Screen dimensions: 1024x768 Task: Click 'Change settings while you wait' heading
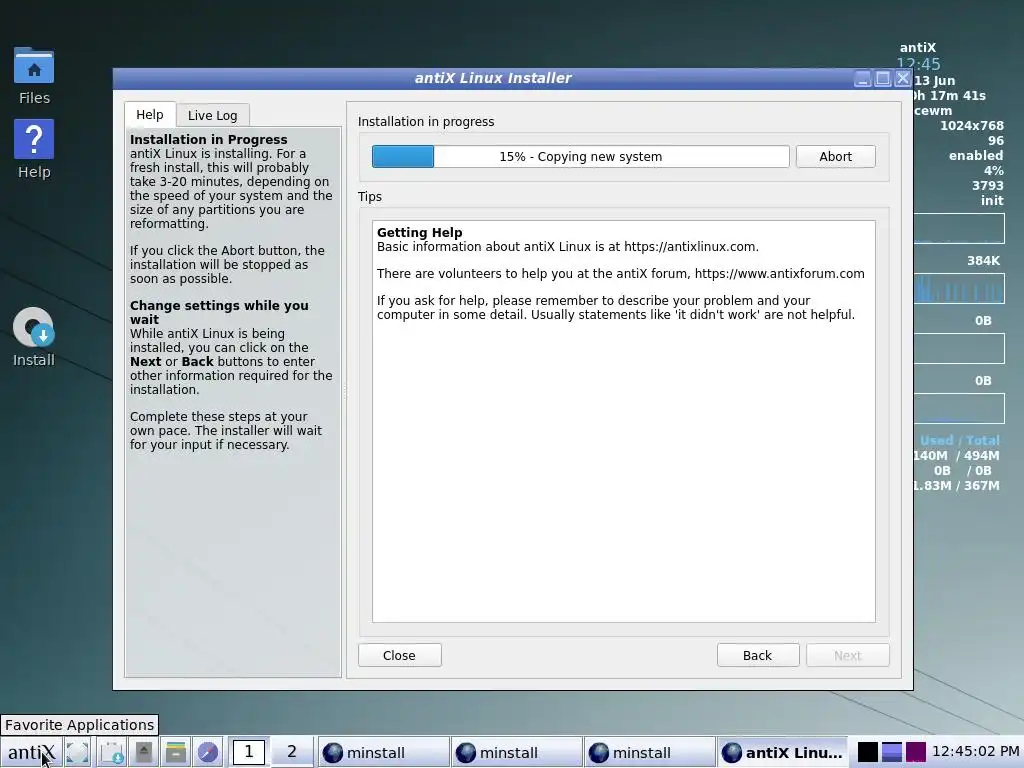[x=219, y=312]
